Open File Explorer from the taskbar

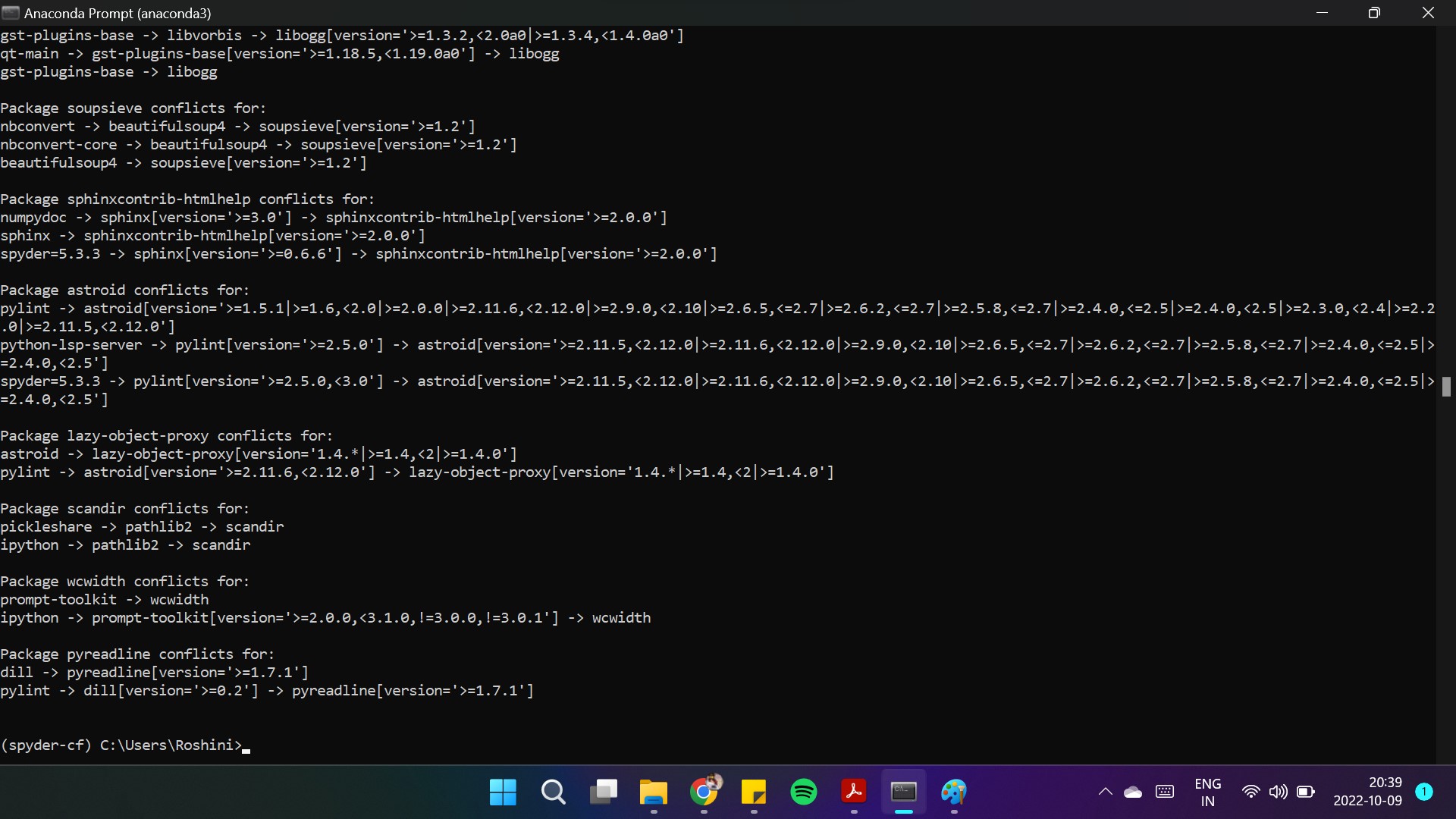653,792
